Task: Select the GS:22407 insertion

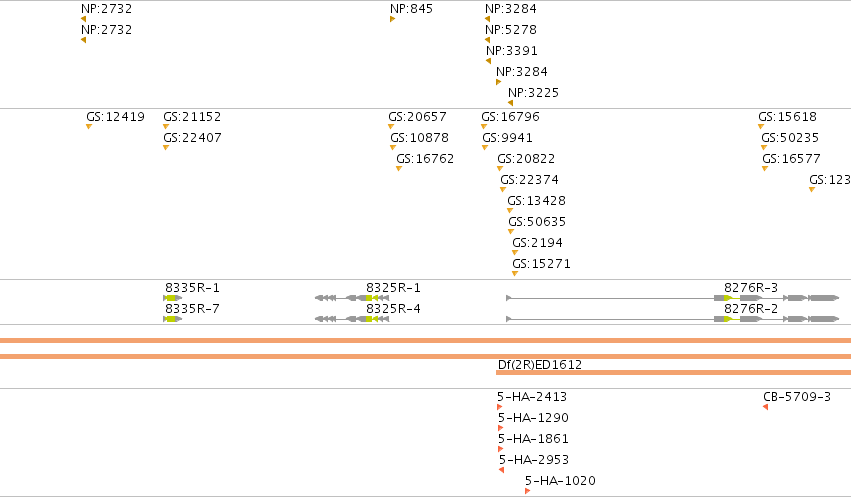Action: [166, 148]
